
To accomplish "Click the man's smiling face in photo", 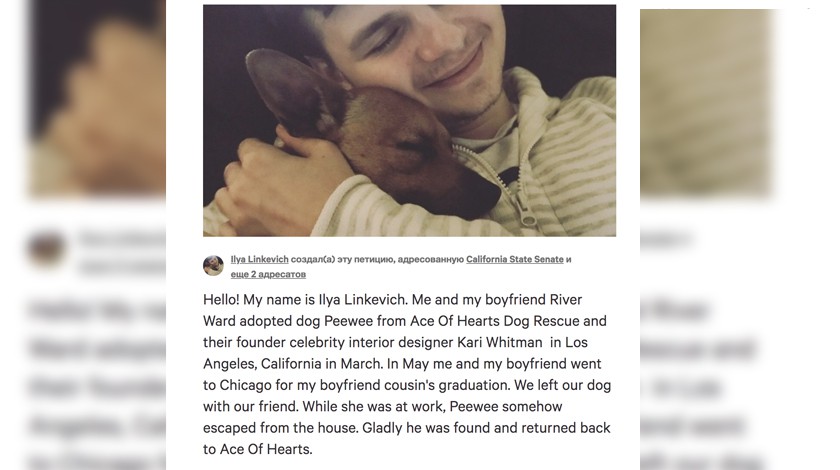I will tap(429, 46).
